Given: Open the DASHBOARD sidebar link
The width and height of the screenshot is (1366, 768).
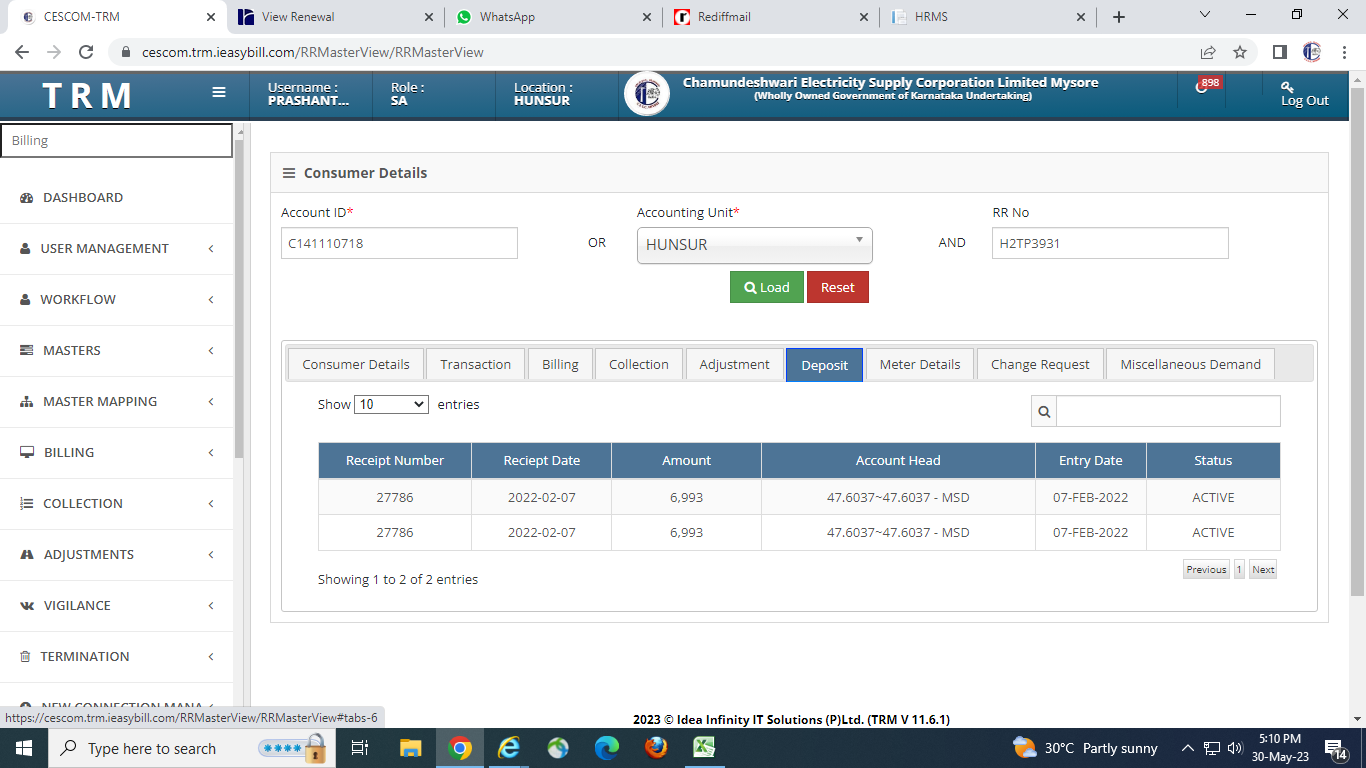Looking at the screenshot, I should click(83, 198).
